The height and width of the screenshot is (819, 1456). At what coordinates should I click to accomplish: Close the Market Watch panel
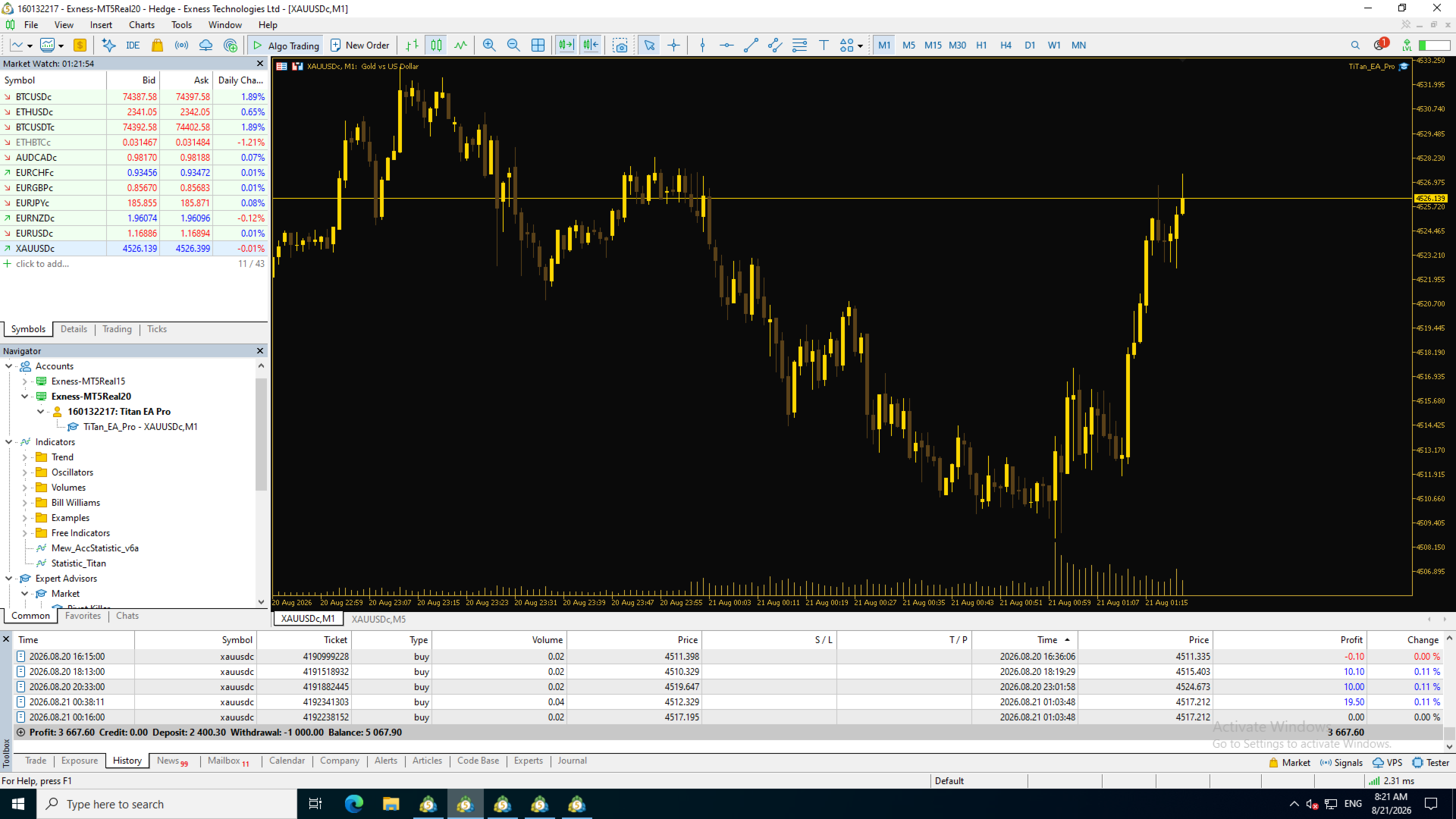(x=260, y=64)
